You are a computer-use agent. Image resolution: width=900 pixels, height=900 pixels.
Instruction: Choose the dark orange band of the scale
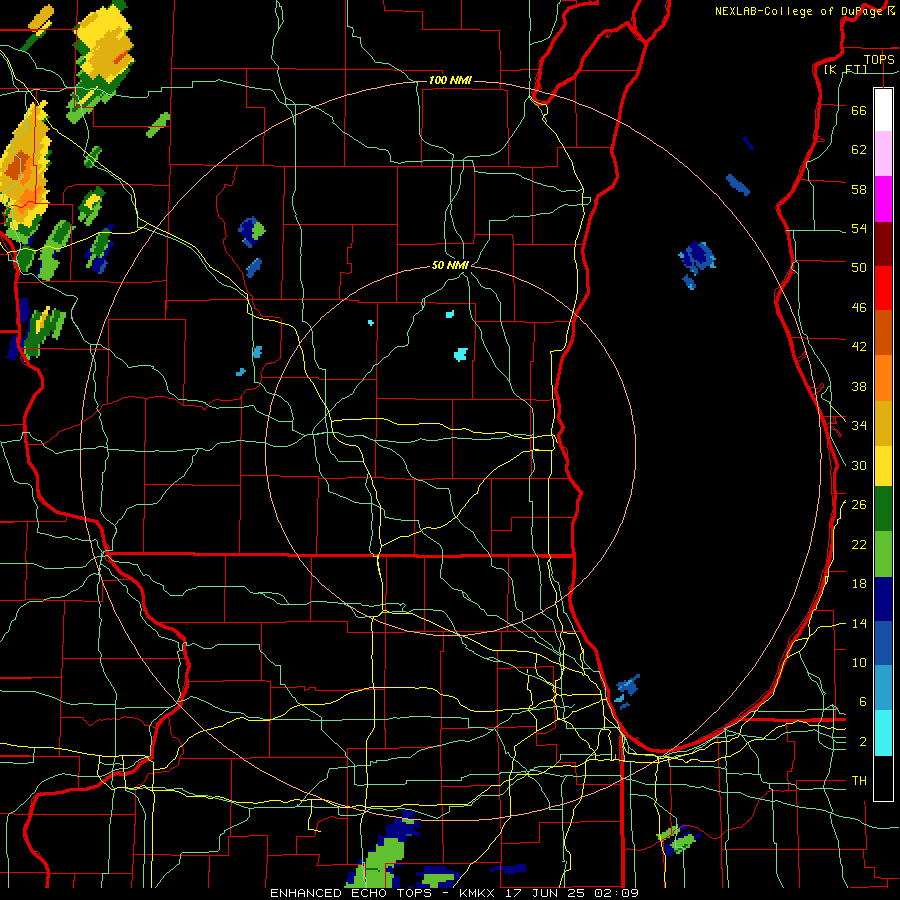(883, 332)
